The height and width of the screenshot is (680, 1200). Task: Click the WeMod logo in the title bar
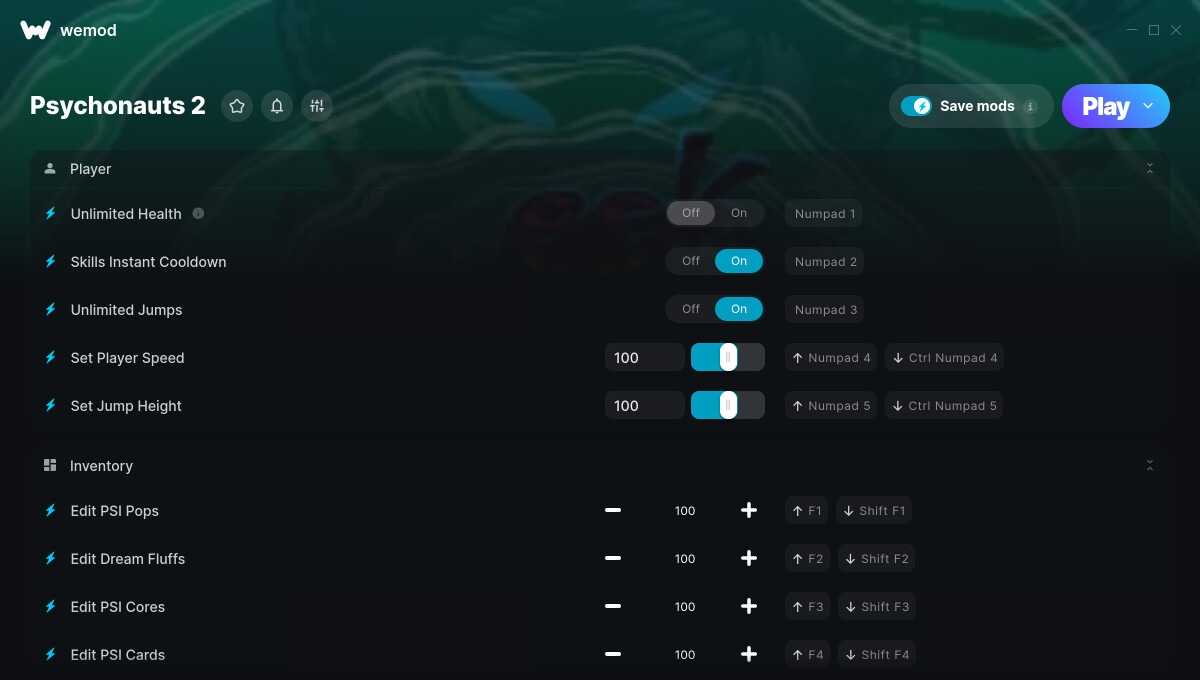pyautogui.click(x=36, y=30)
